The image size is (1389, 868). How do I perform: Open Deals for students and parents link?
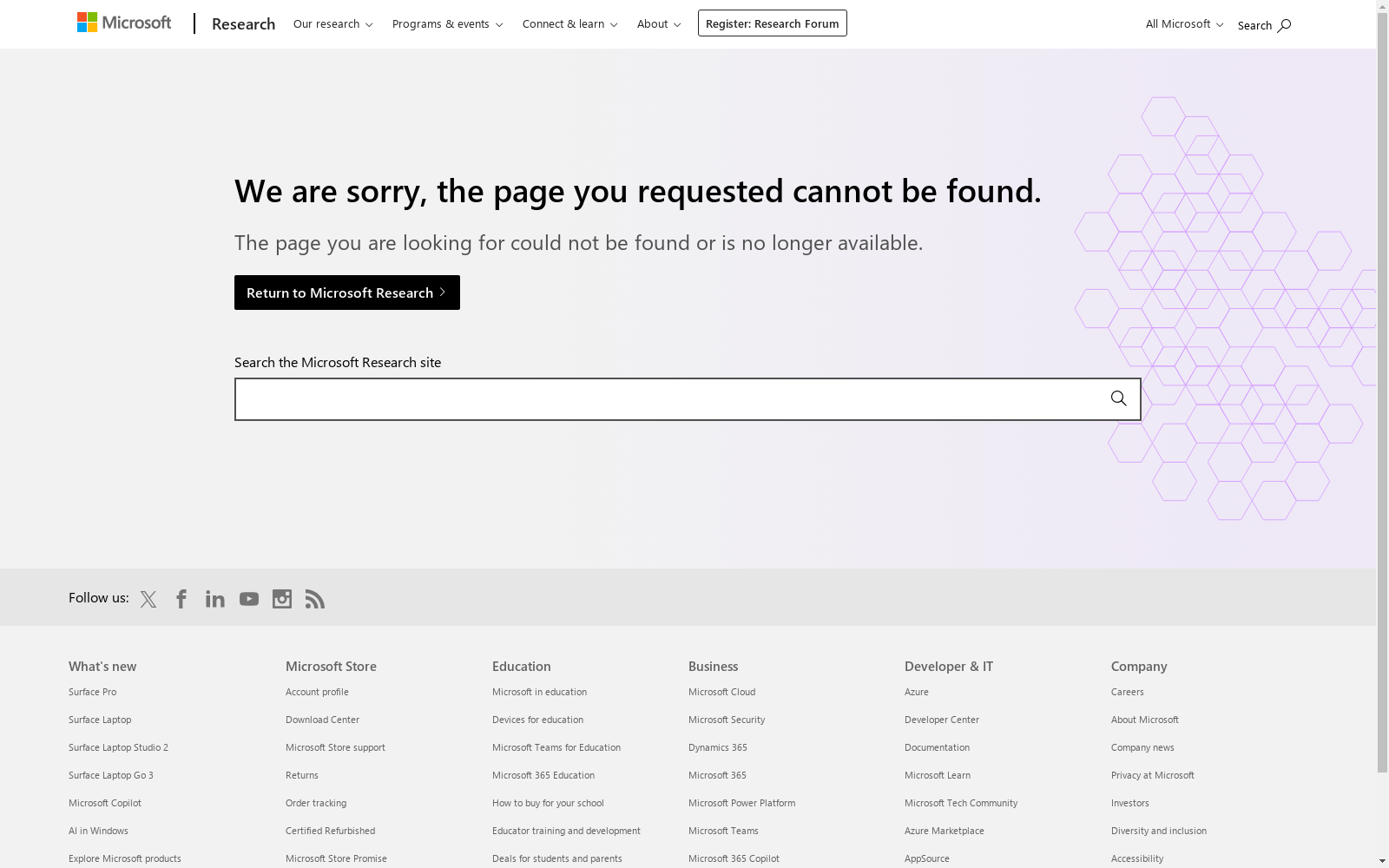557,858
